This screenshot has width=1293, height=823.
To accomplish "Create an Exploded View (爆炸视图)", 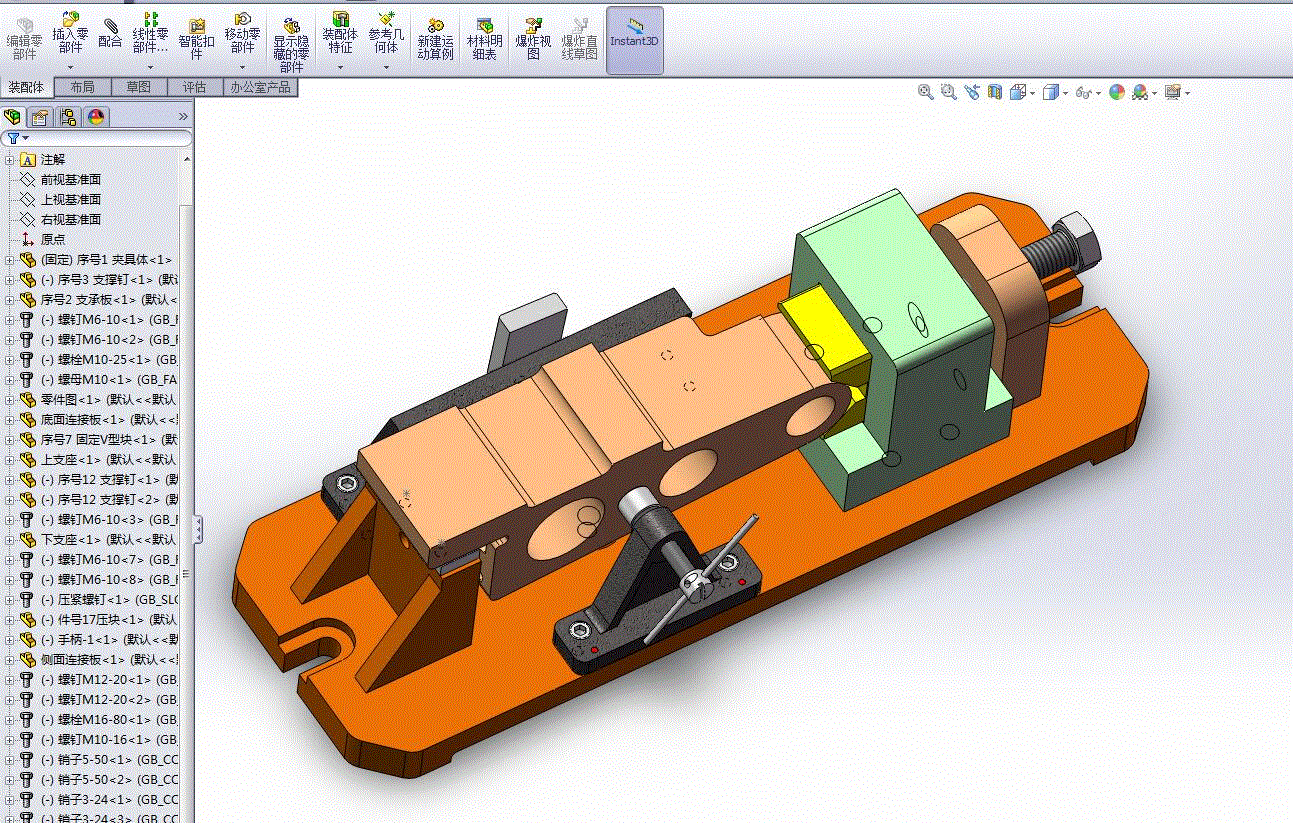I will pos(533,40).
